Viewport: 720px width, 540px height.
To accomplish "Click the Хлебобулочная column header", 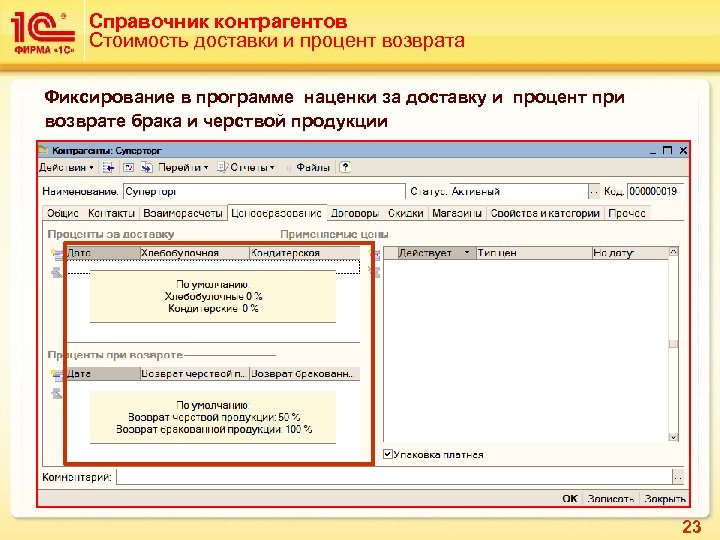I will click(x=194, y=253).
